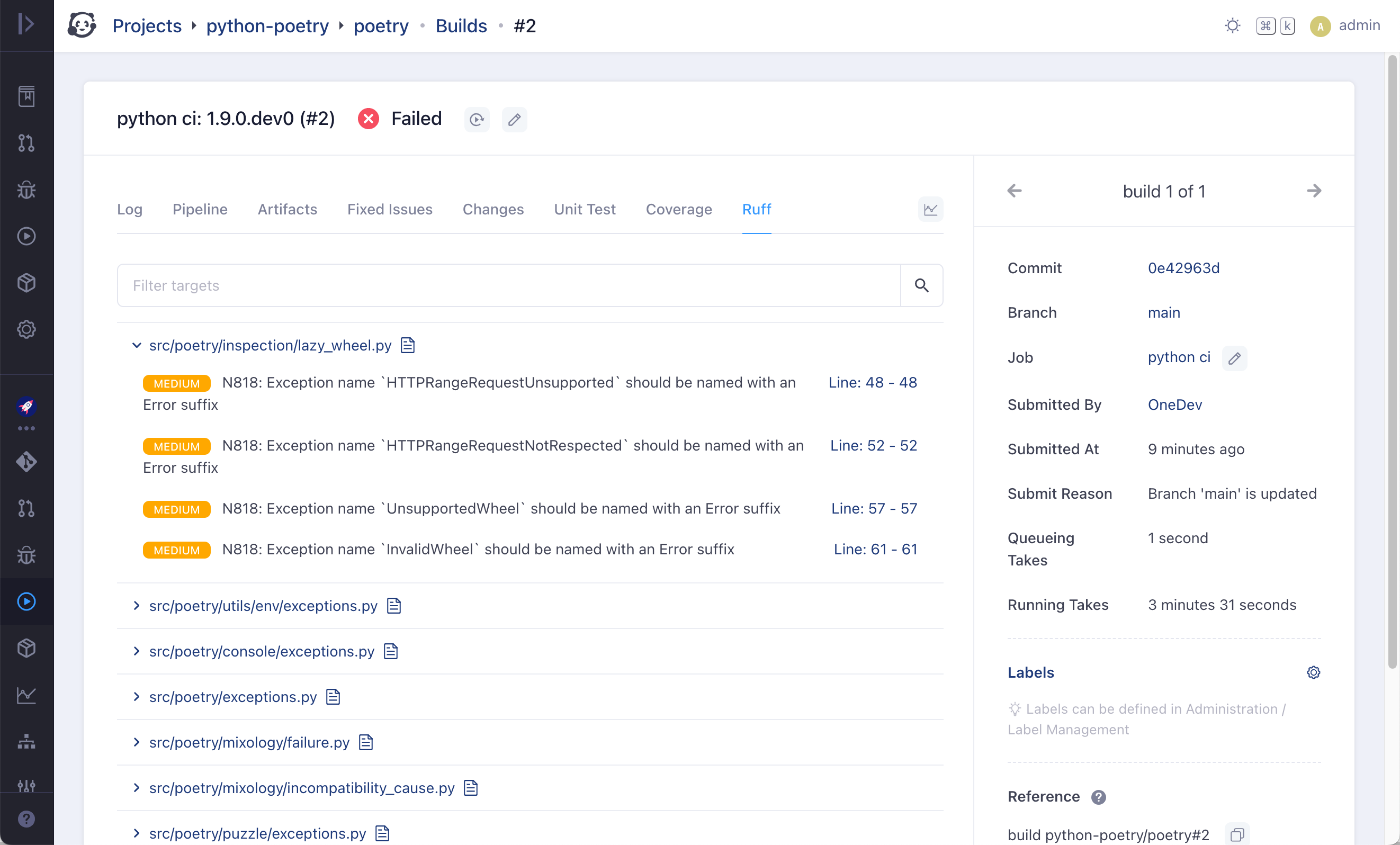Image resolution: width=1400 pixels, height=845 pixels.
Task: Click the pencil edit icon beside build title
Action: pyautogui.click(x=514, y=119)
